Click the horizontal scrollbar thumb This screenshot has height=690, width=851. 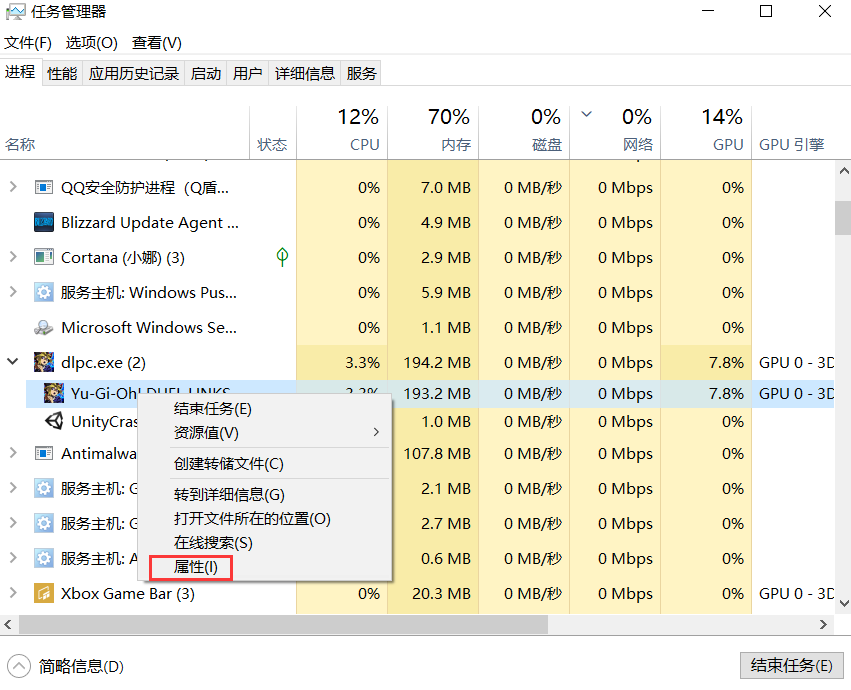coord(283,624)
